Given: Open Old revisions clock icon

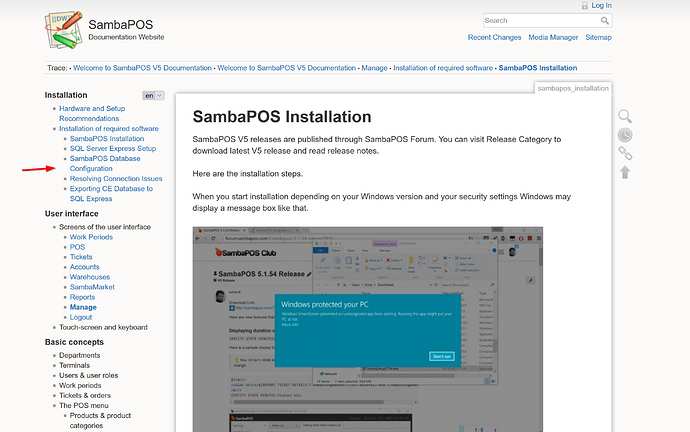Looking at the screenshot, I should click(625, 135).
